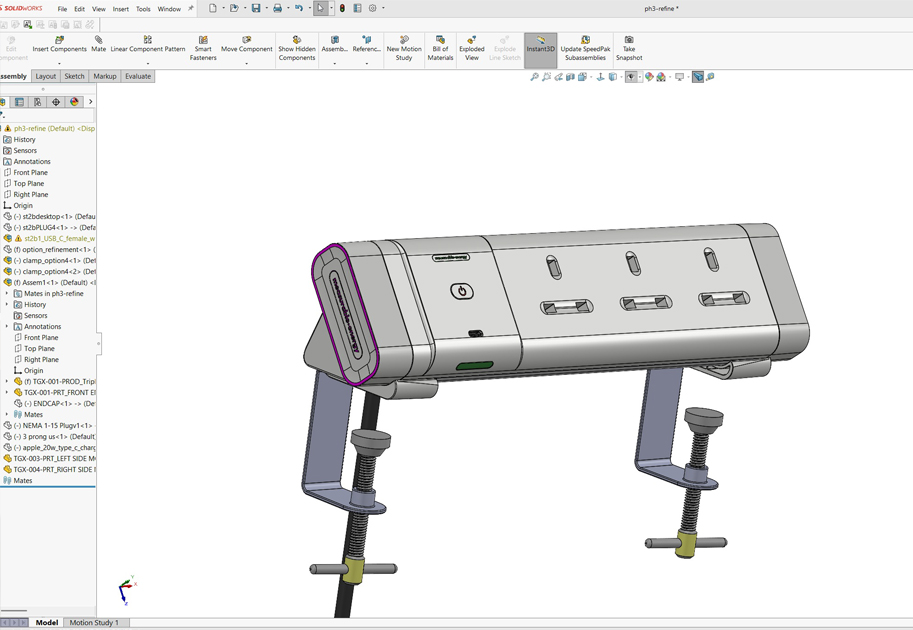Open the Edit Appearance color ball
Image resolution: width=913 pixels, height=630 pixels.
coord(649,77)
